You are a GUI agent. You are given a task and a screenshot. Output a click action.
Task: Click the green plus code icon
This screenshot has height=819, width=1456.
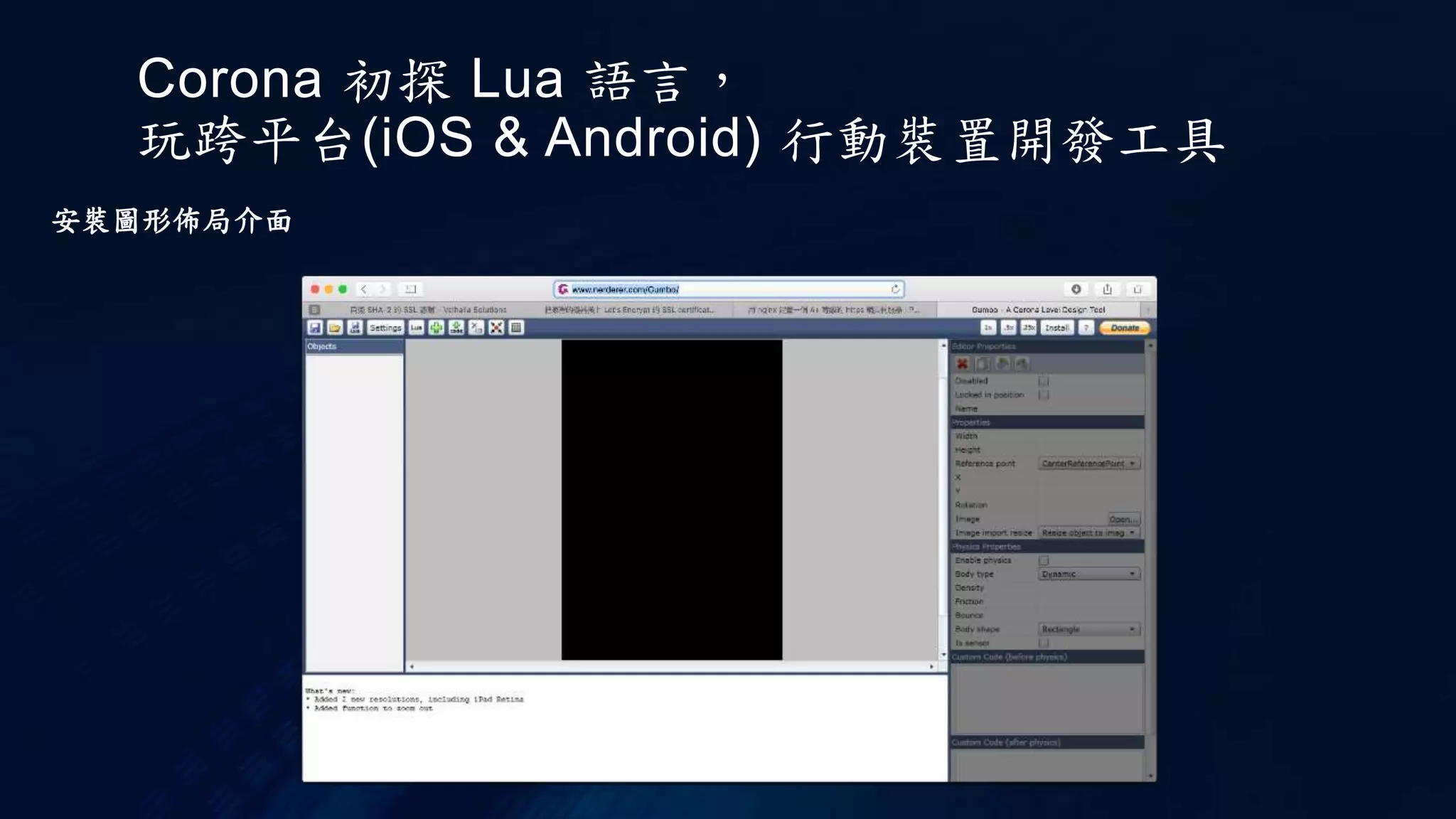click(x=456, y=328)
